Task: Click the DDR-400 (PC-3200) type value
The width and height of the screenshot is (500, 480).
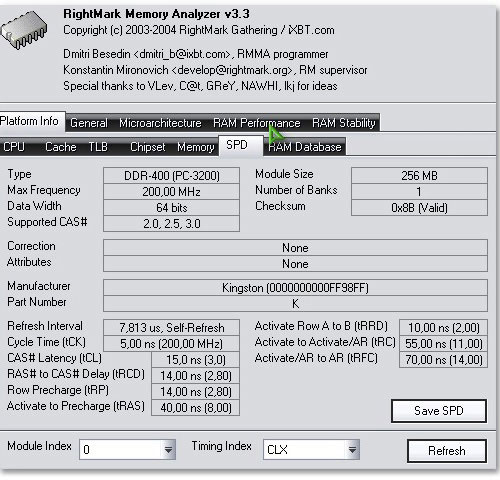Action: click(172, 175)
